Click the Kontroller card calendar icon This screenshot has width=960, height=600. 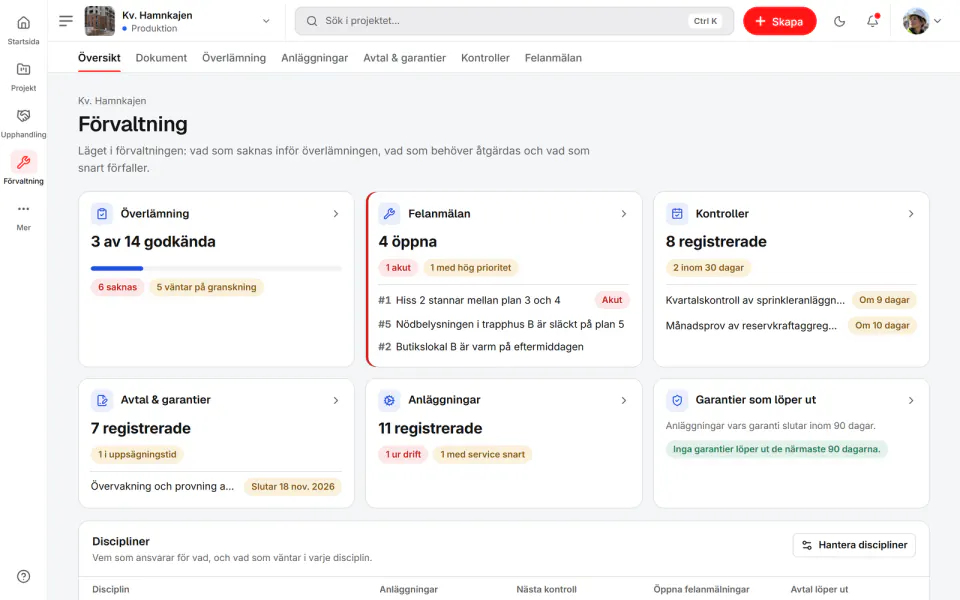click(677, 214)
